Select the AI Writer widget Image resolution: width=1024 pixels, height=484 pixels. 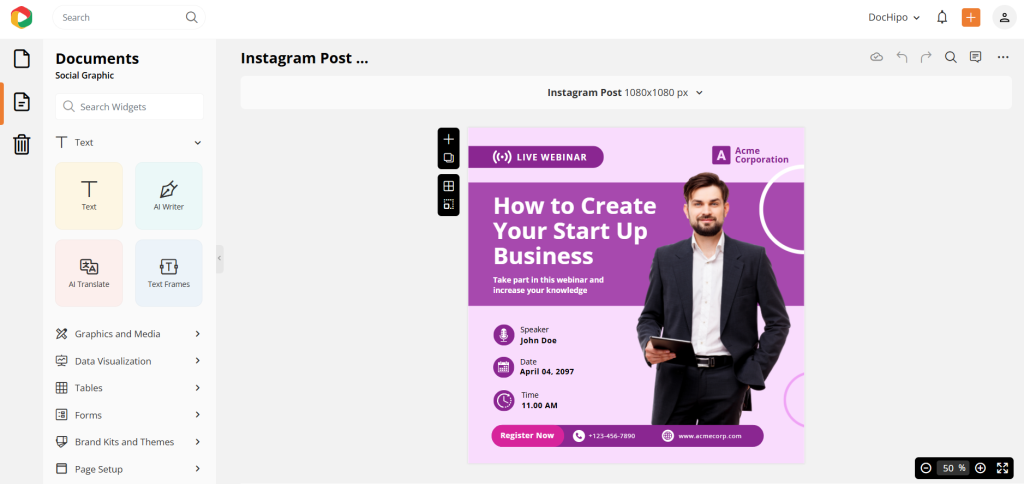point(169,195)
